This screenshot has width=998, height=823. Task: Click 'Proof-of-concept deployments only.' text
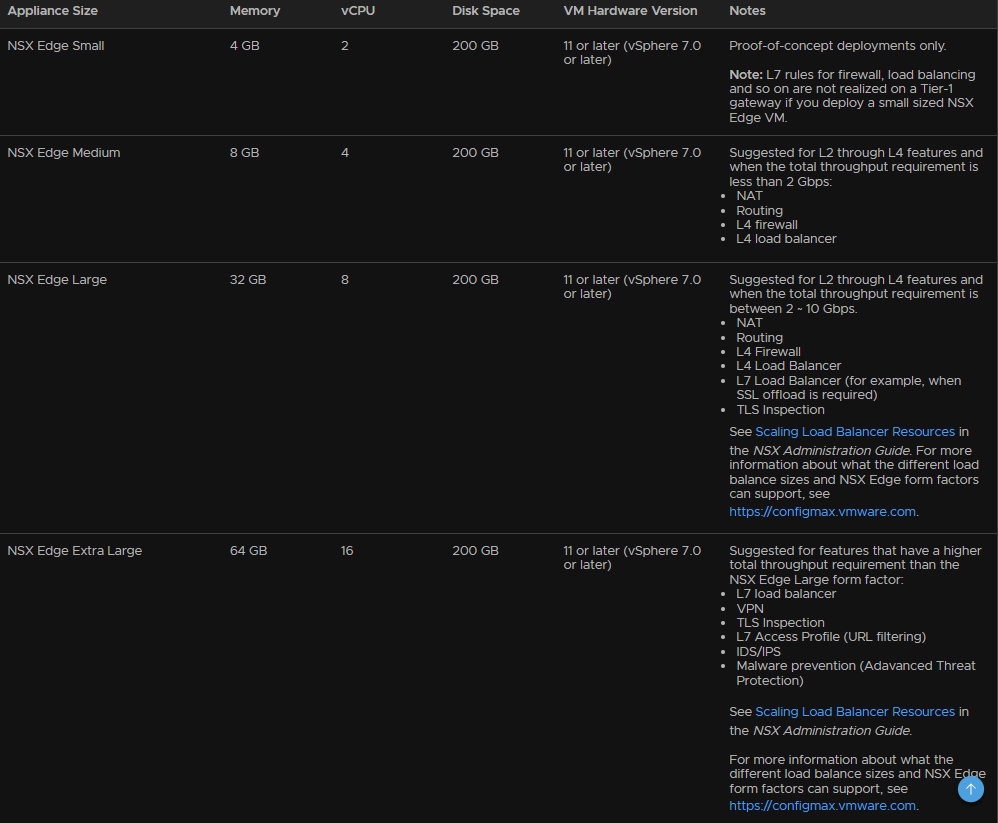pos(838,46)
